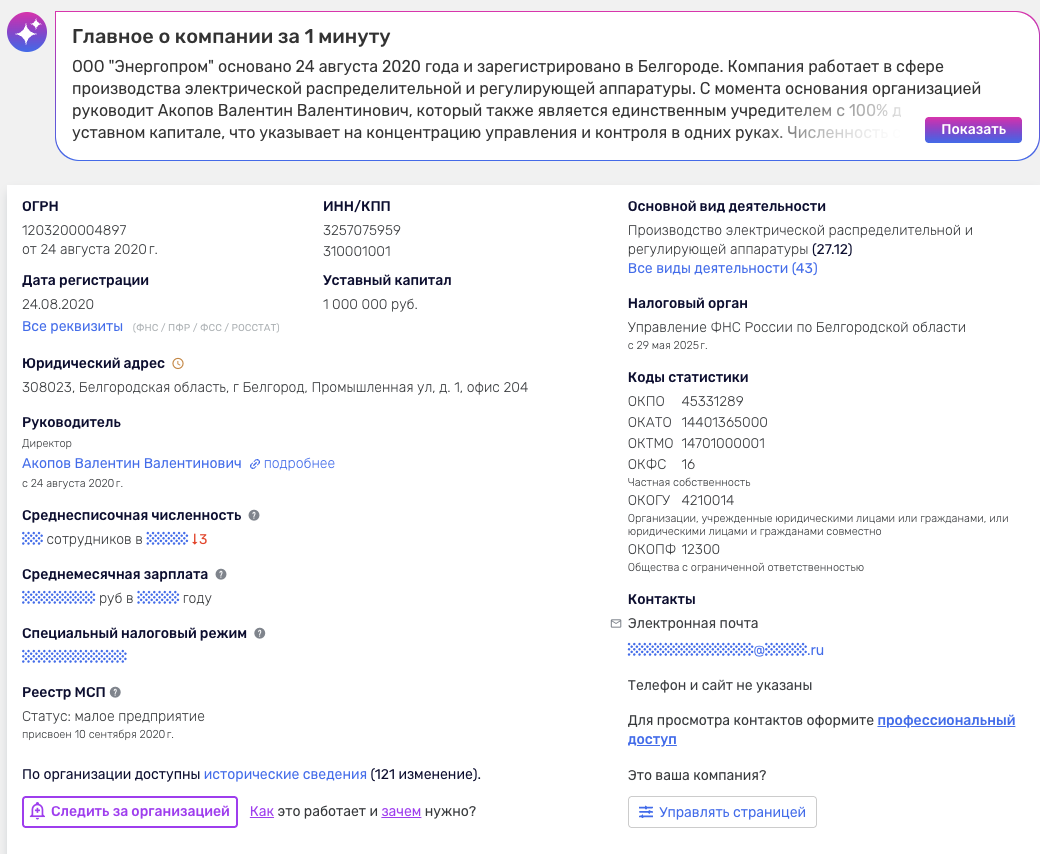Click the hidden email address link
1040x854 pixels.
(x=725, y=650)
